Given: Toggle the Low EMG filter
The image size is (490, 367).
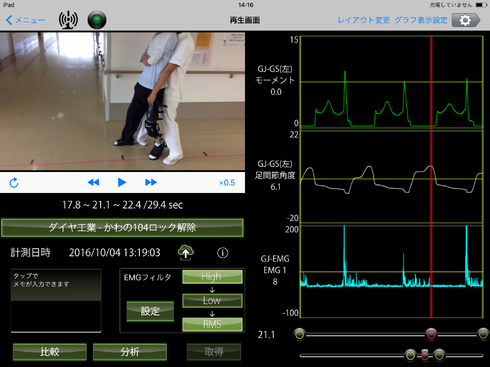Looking at the screenshot, I should 212,300.
